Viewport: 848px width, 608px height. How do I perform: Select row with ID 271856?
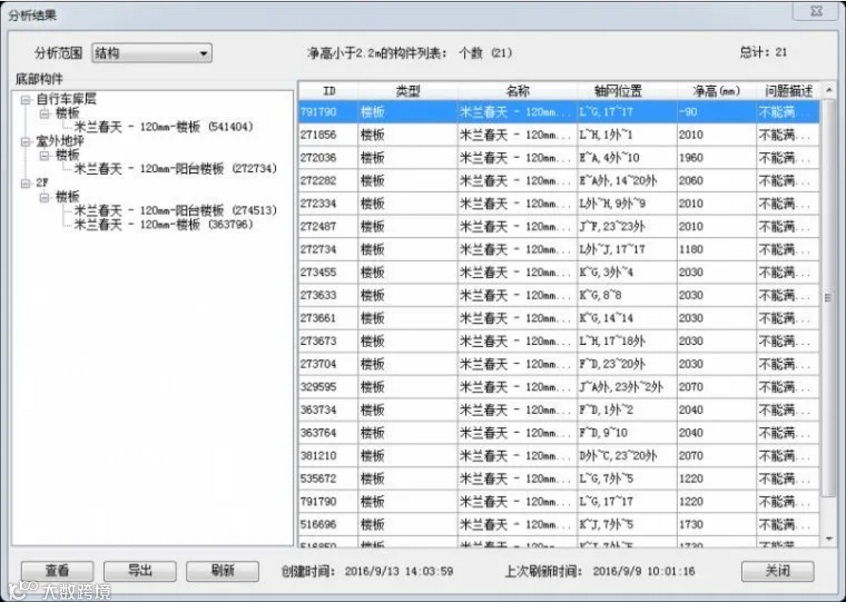[x=559, y=135]
